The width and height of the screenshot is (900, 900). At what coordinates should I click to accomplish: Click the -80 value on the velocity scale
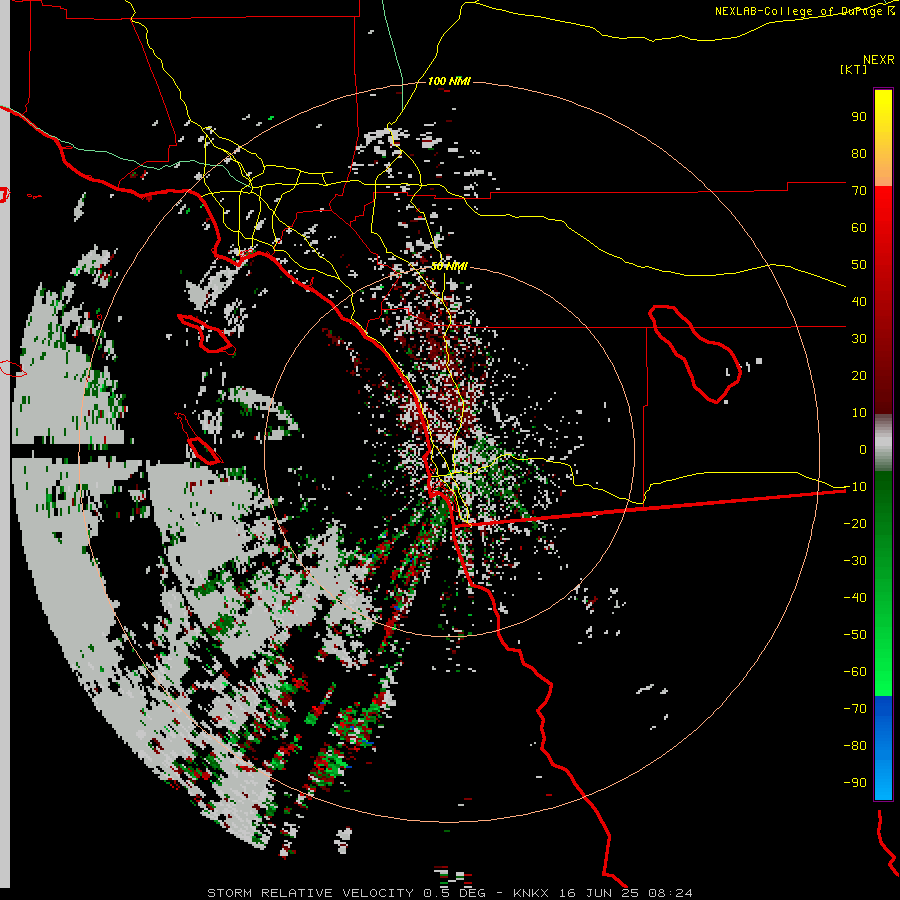[x=855, y=746]
